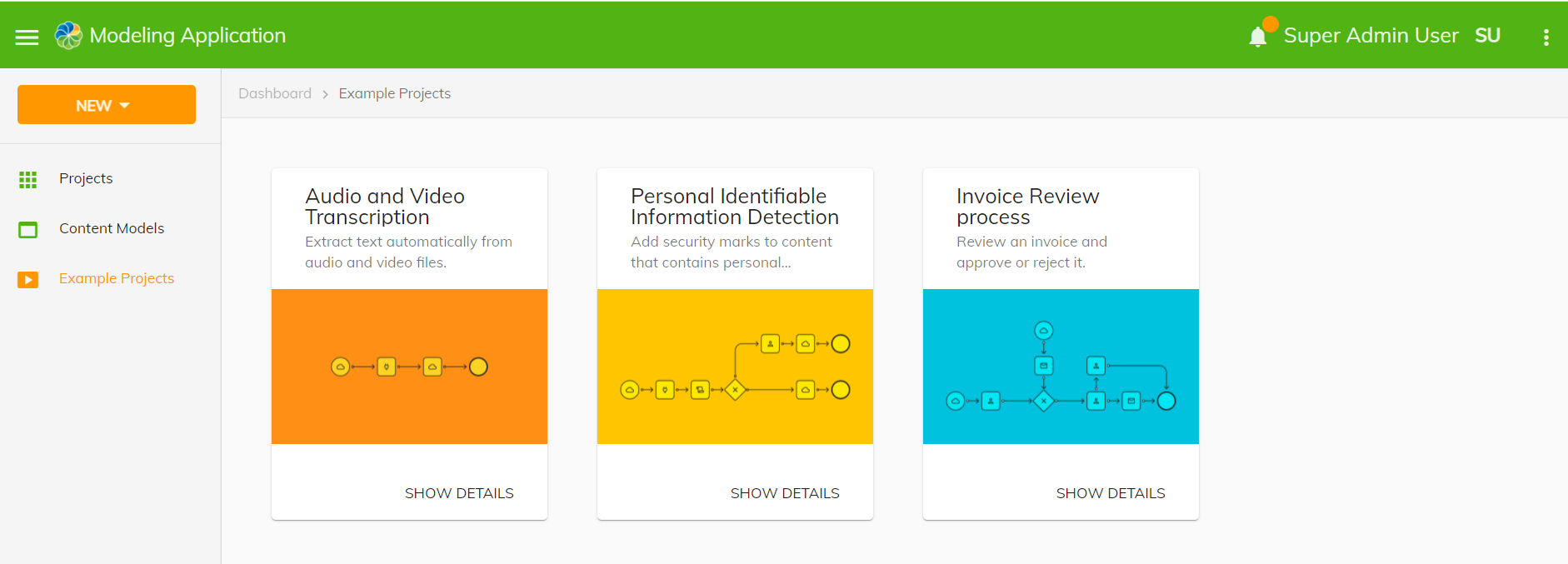
Task: Click the orange notification badge
Action: pyautogui.click(x=1269, y=24)
